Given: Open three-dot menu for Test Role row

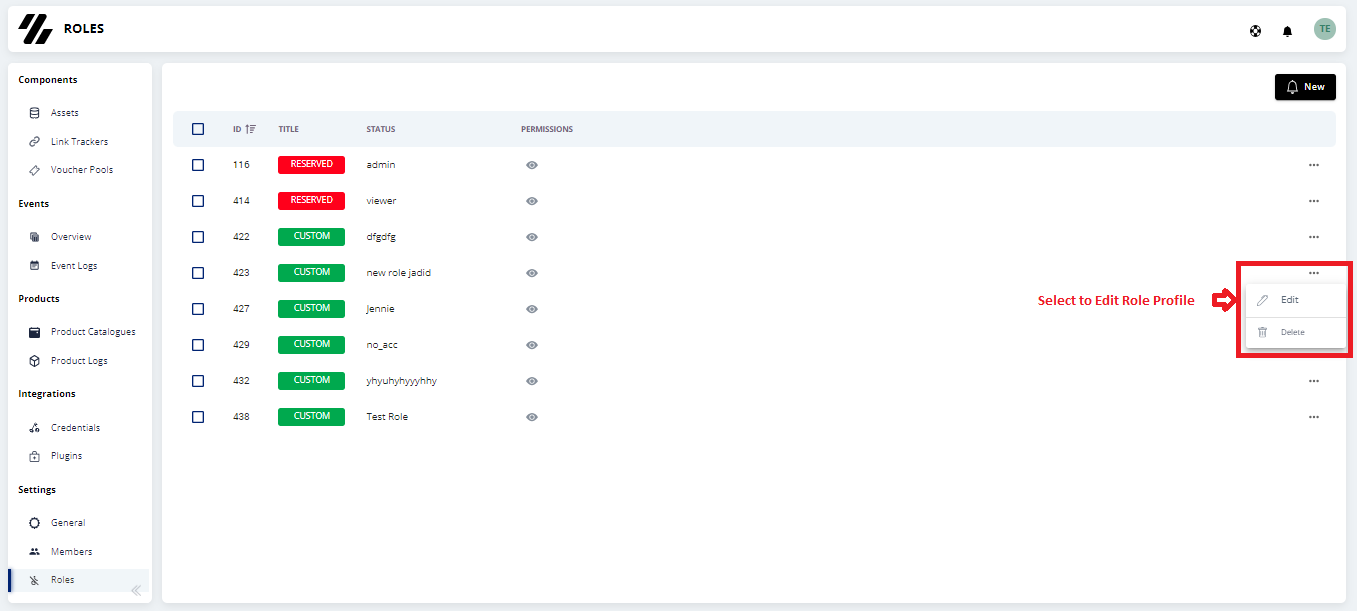Looking at the screenshot, I should (1314, 417).
